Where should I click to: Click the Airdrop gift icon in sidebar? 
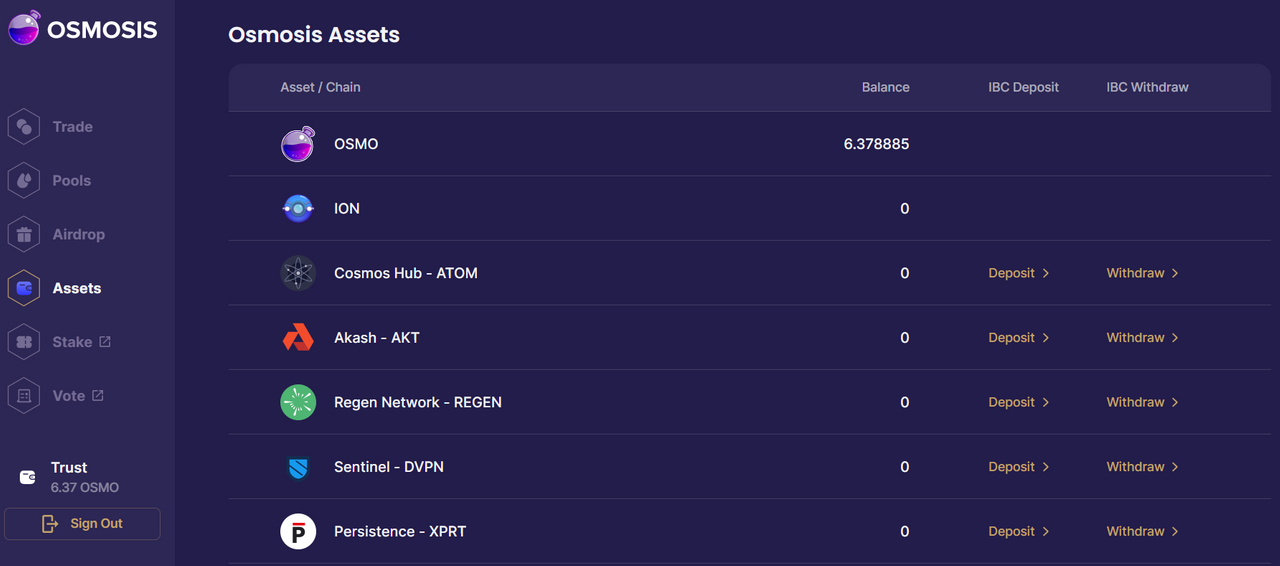24,235
